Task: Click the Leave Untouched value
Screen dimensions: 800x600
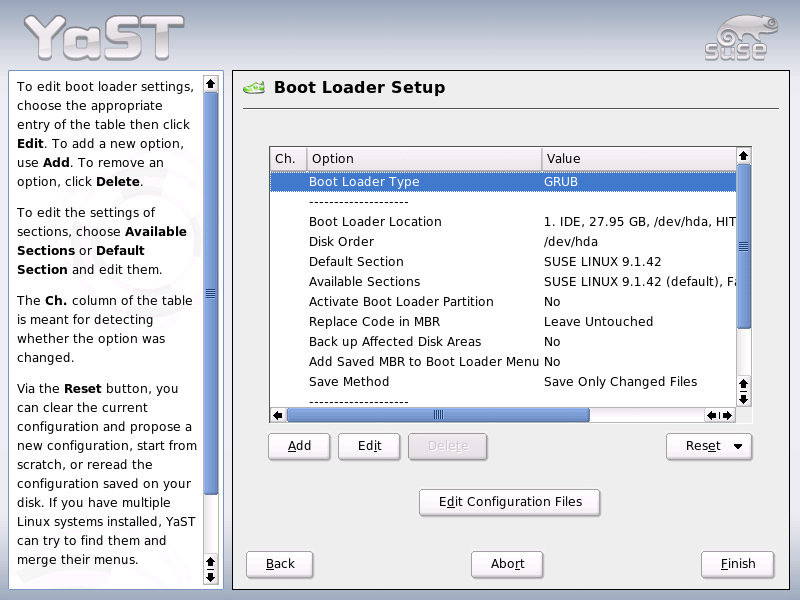Action: (598, 322)
